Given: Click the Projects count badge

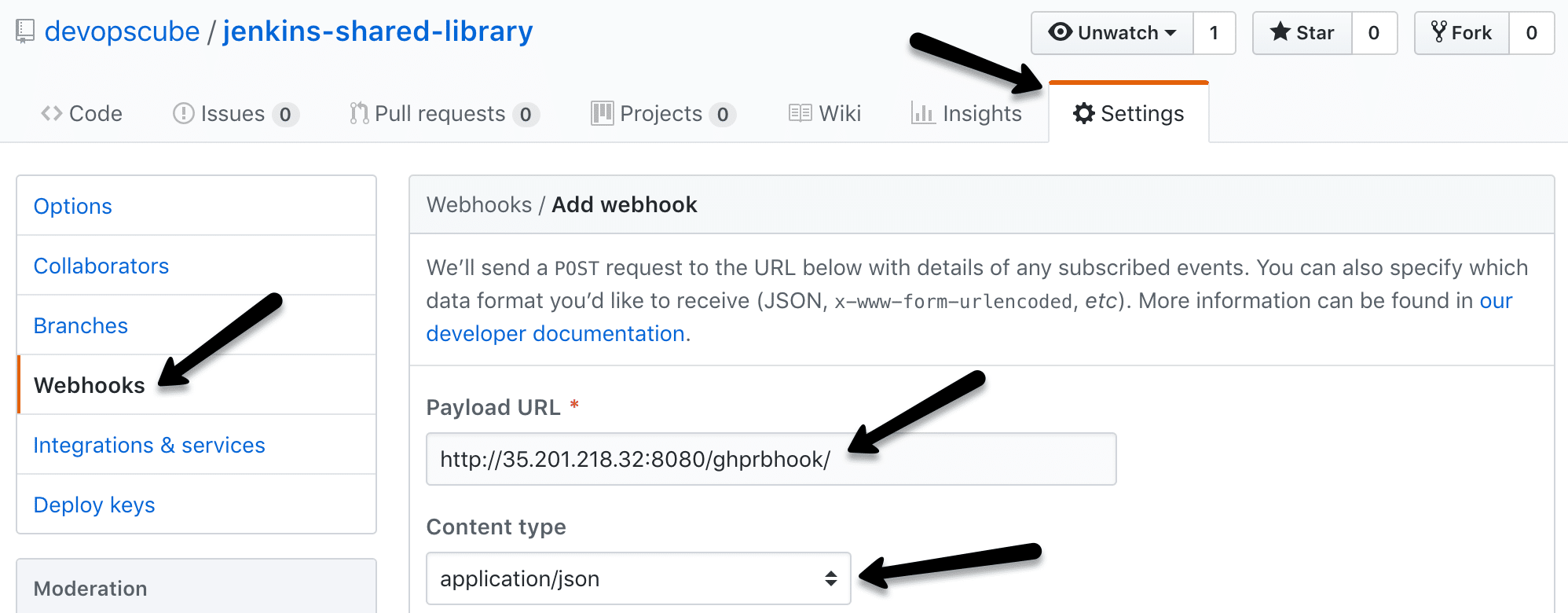Looking at the screenshot, I should 723,115.
